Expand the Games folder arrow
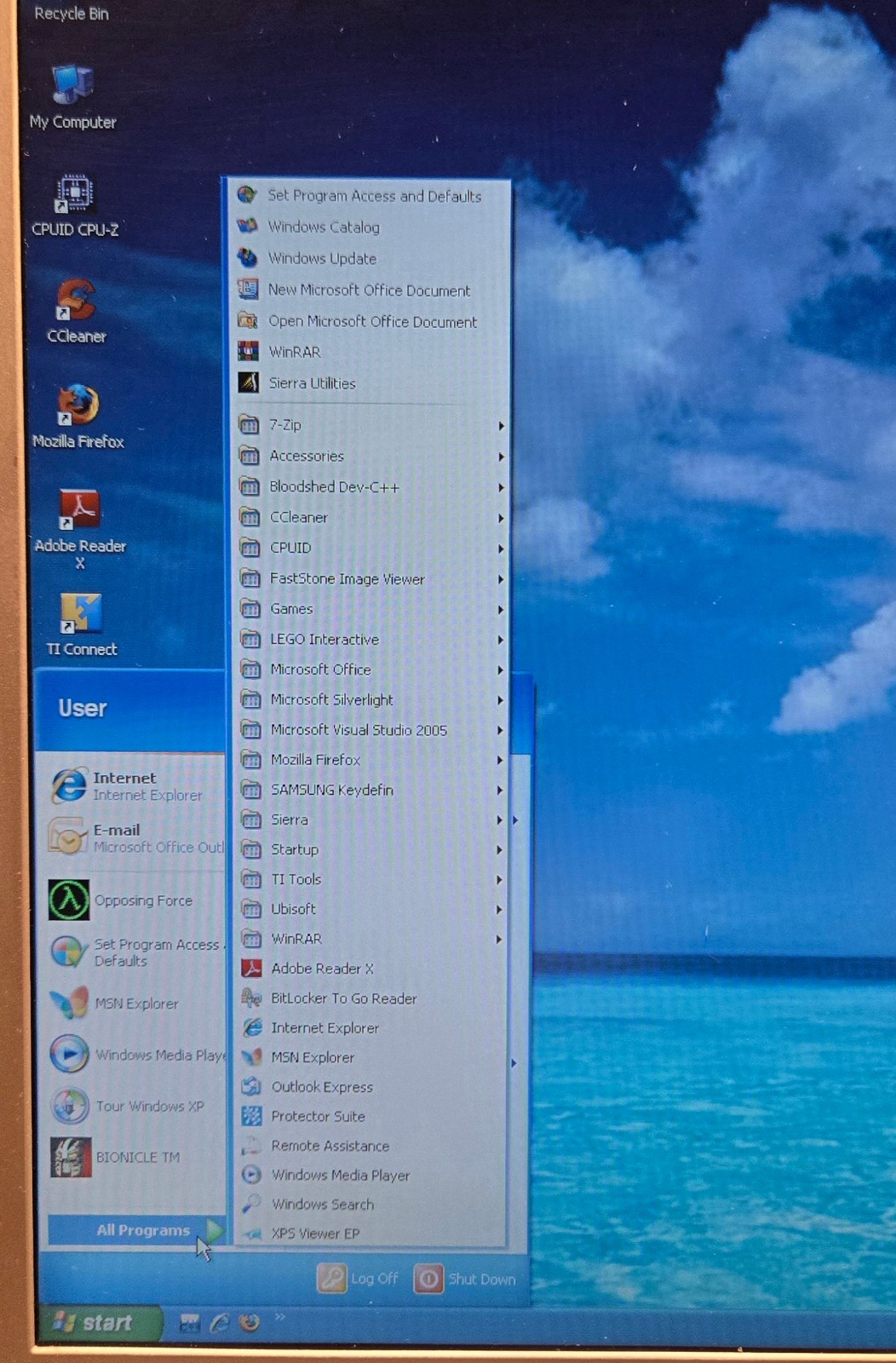 point(501,610)
